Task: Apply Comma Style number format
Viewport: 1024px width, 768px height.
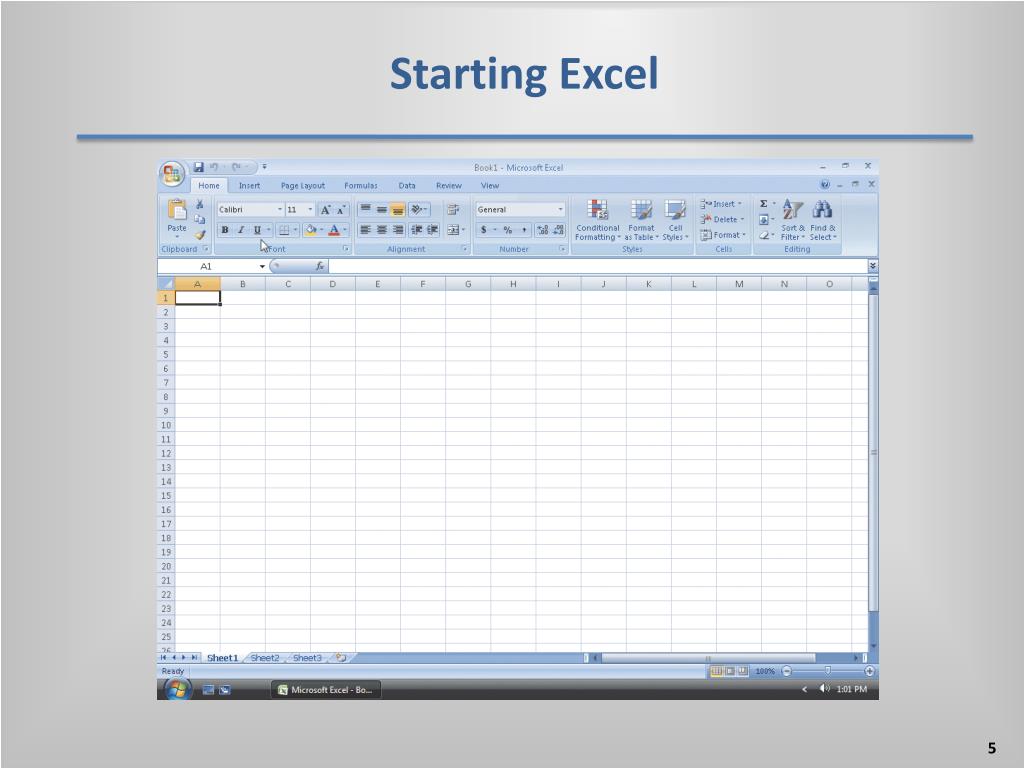Action: click(524, 230)
